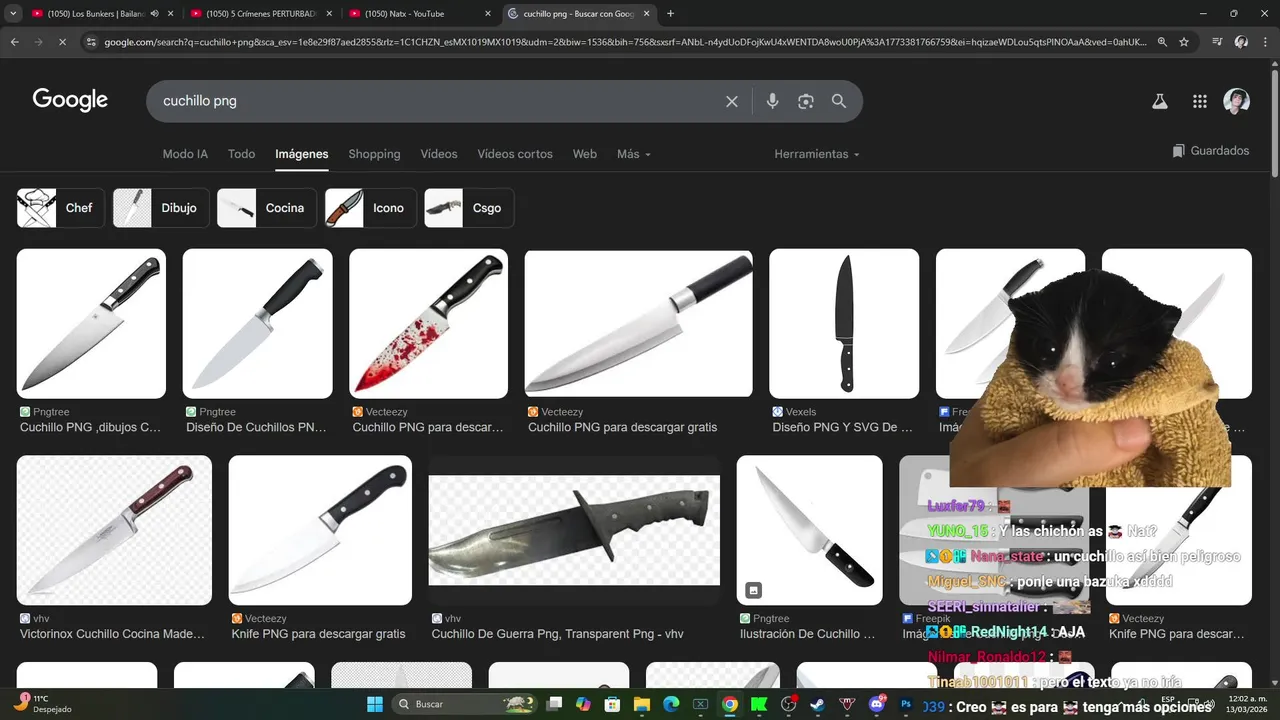Open the Chrome tab search dropdown

pos(13,14)
